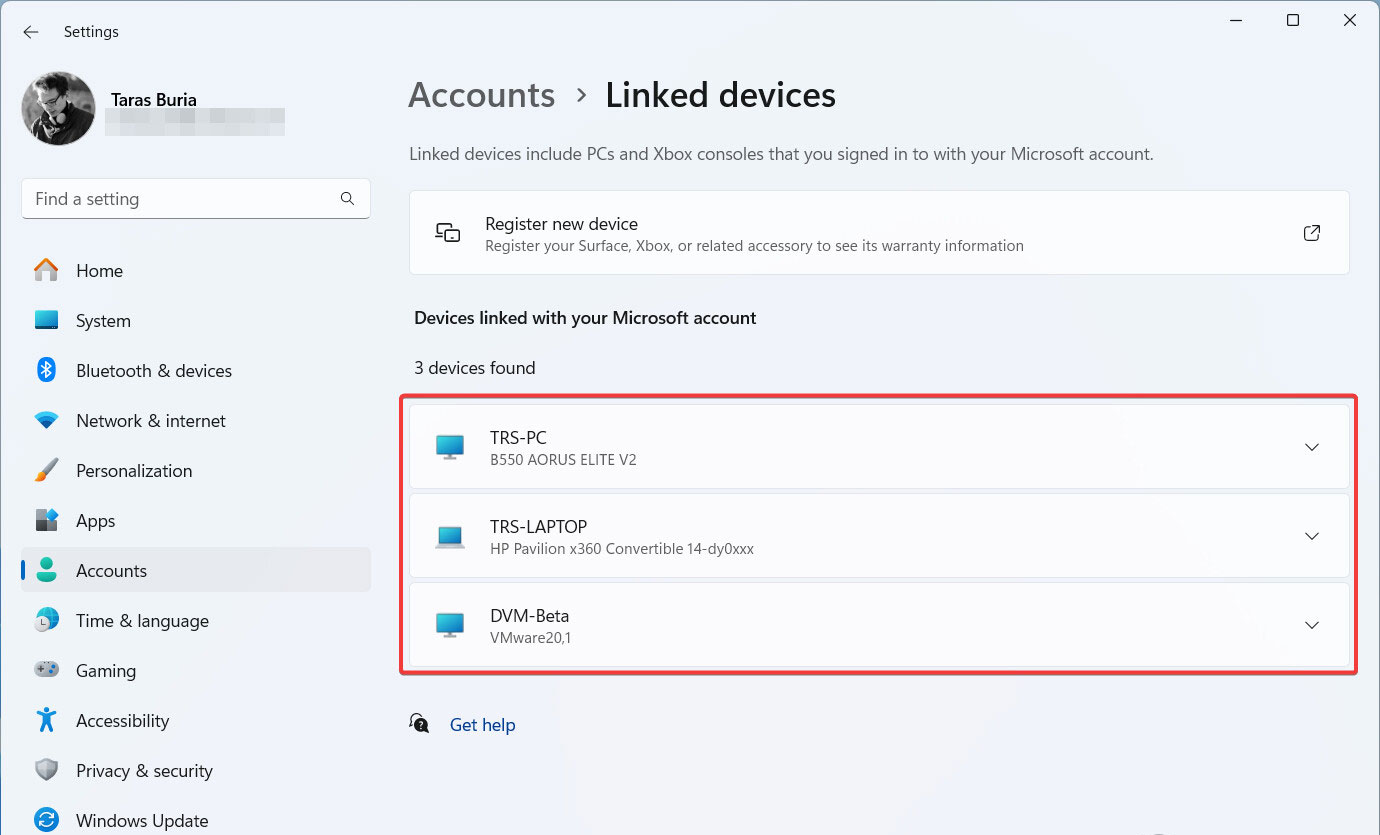
Task: Click the Privacy & security shield icon
Action: [46, 770]
